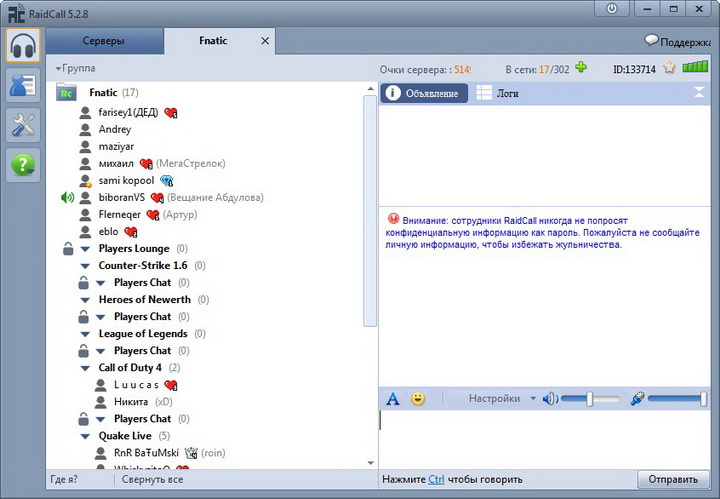Click the heart badge next to Flerneqer
This screenshot has width=720, height=499.
click(152, 215)
